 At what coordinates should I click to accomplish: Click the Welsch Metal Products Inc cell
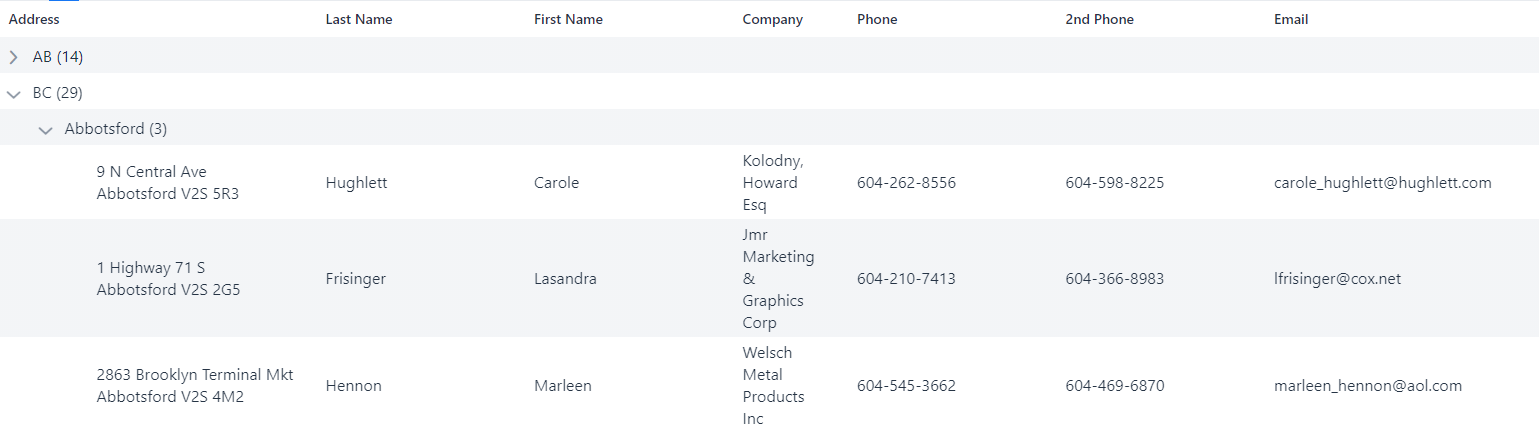point(774,386)
